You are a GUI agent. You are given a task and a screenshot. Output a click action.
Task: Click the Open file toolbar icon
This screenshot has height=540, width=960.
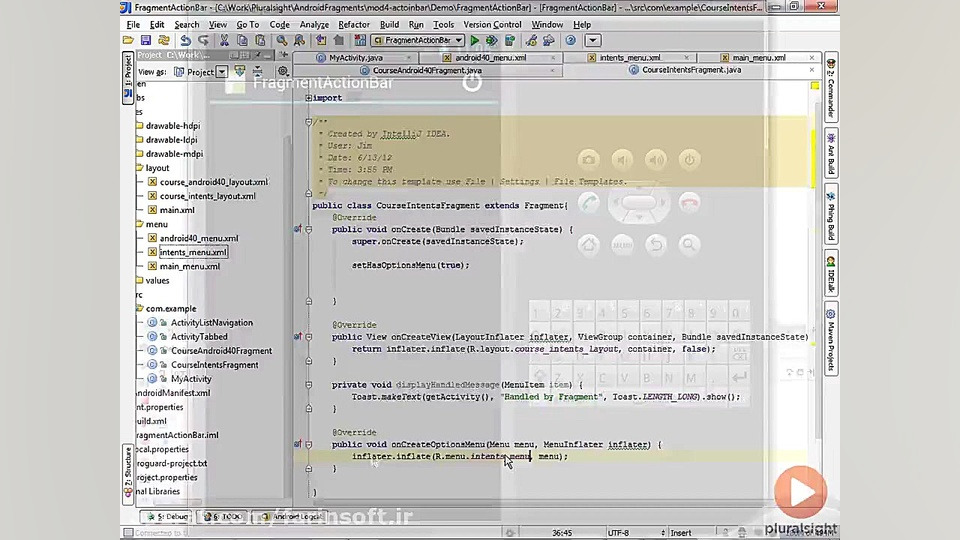click(x=128, y=40)
